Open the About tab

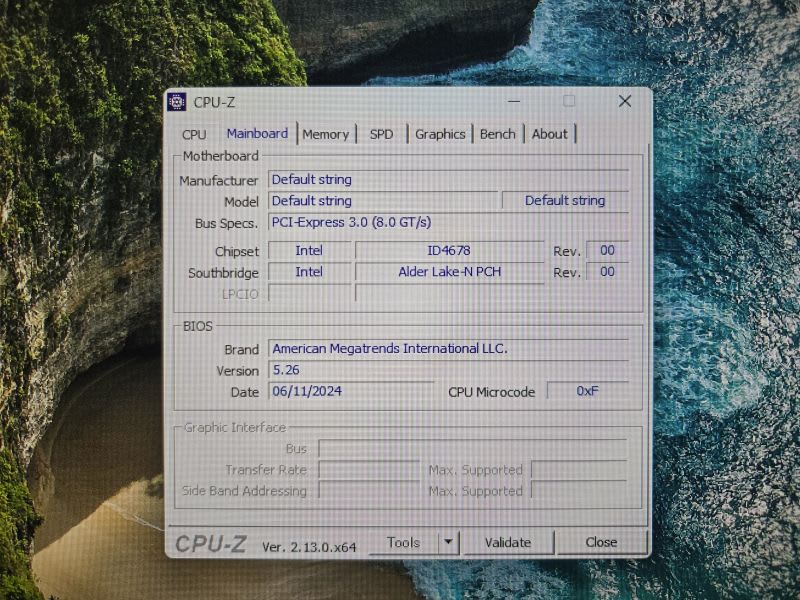coord(549,135)
